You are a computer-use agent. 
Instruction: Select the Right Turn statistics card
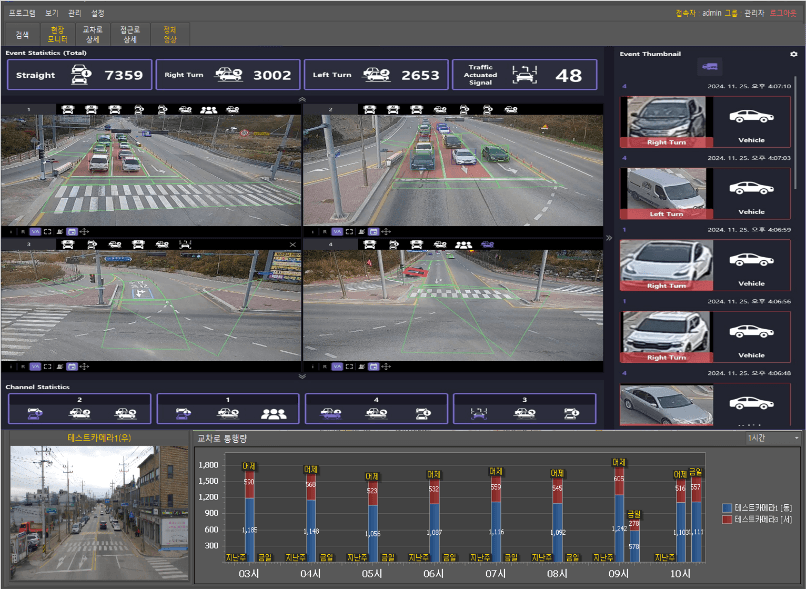(228, 75)
